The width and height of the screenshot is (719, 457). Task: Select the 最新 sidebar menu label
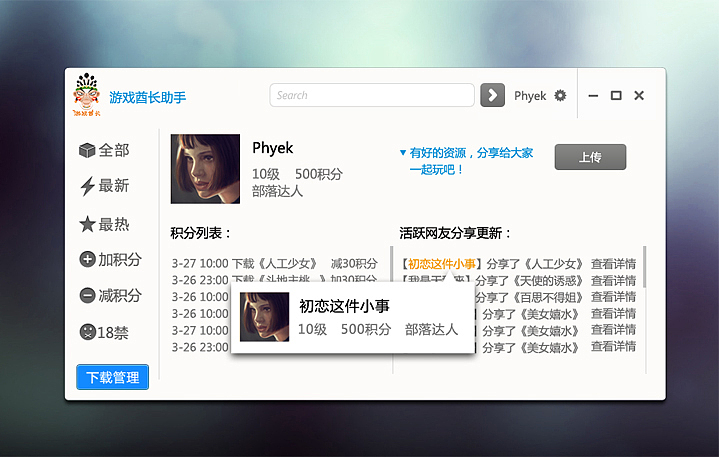tap(114, 186)
